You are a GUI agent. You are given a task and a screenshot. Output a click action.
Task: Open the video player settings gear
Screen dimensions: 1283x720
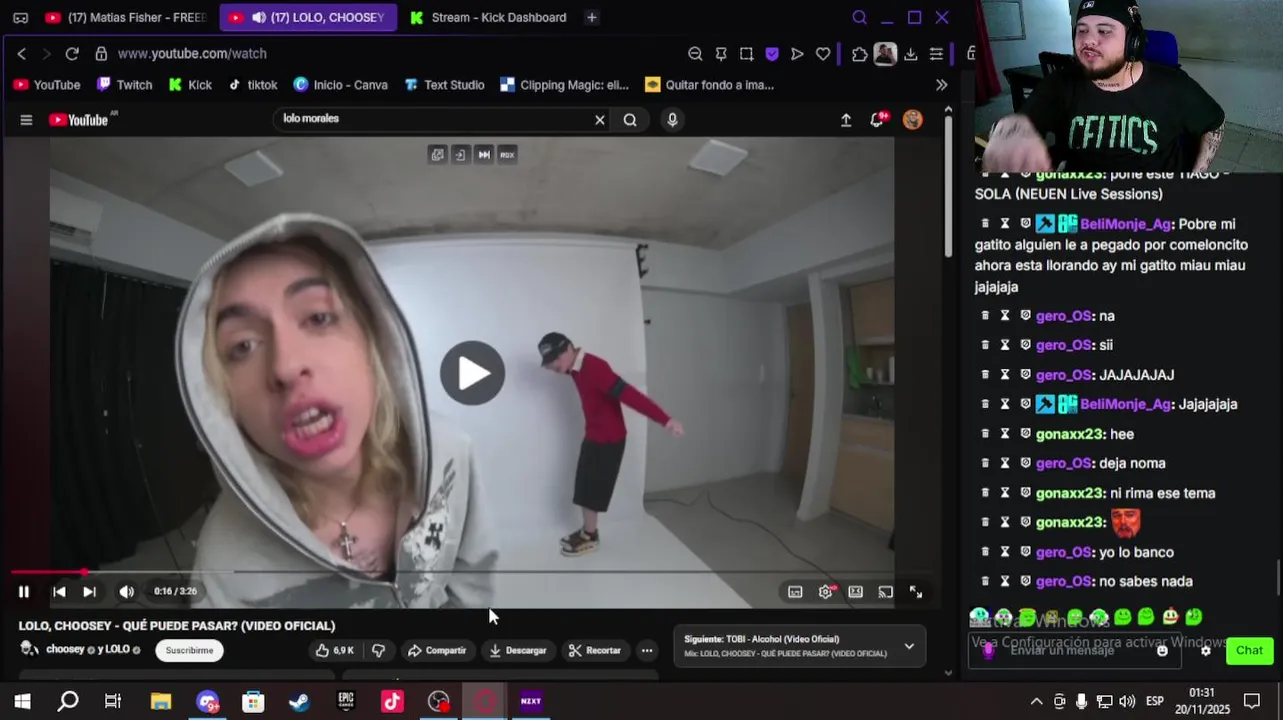pos(826,591)
